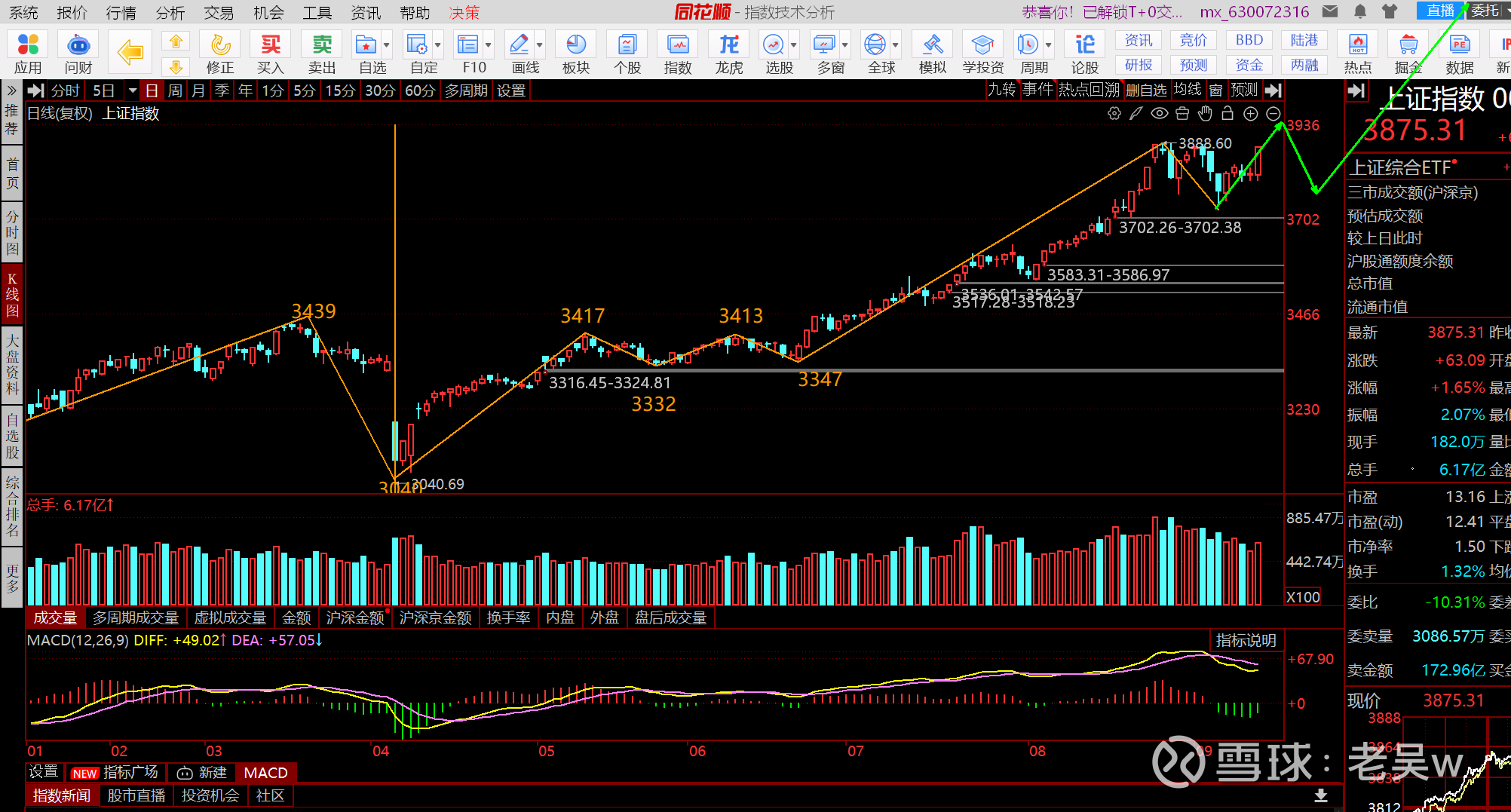
Task: Click the 直播 live button
Action: point(1440,11)
